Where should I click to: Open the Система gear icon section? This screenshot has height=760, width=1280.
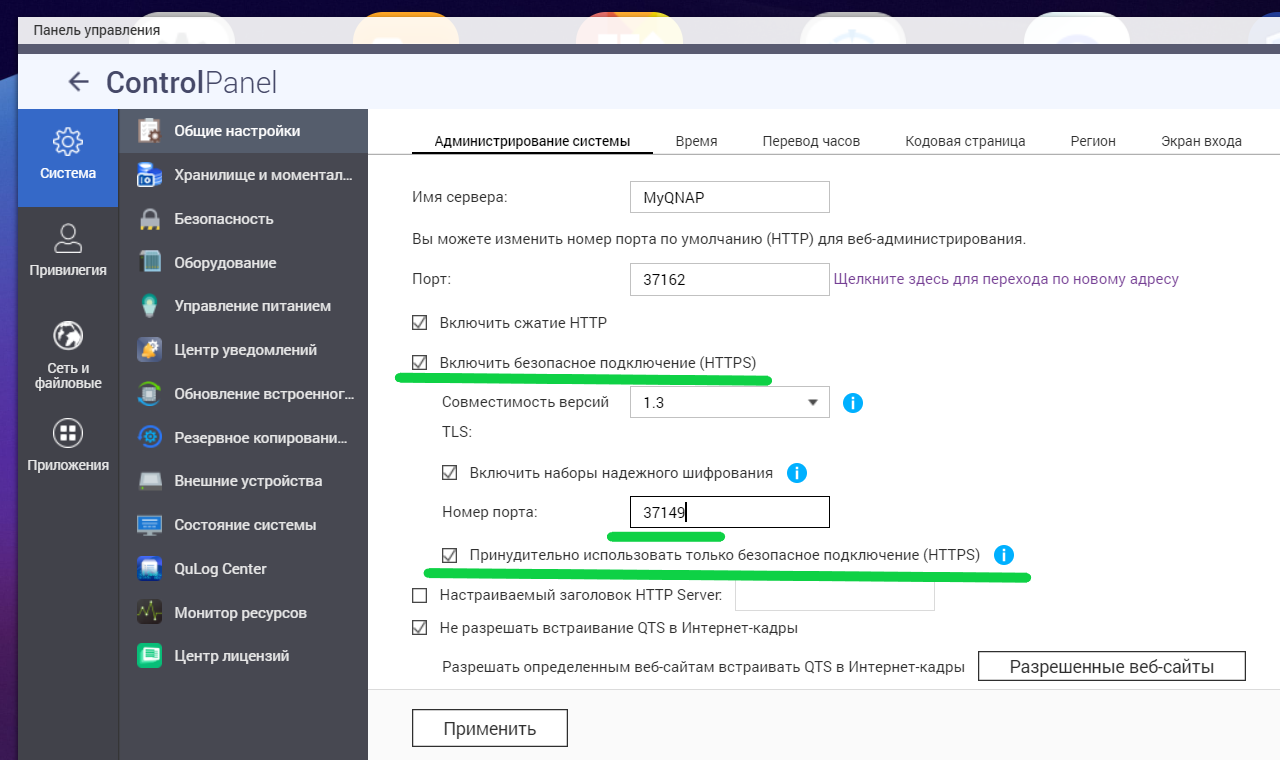click(68, 142)
